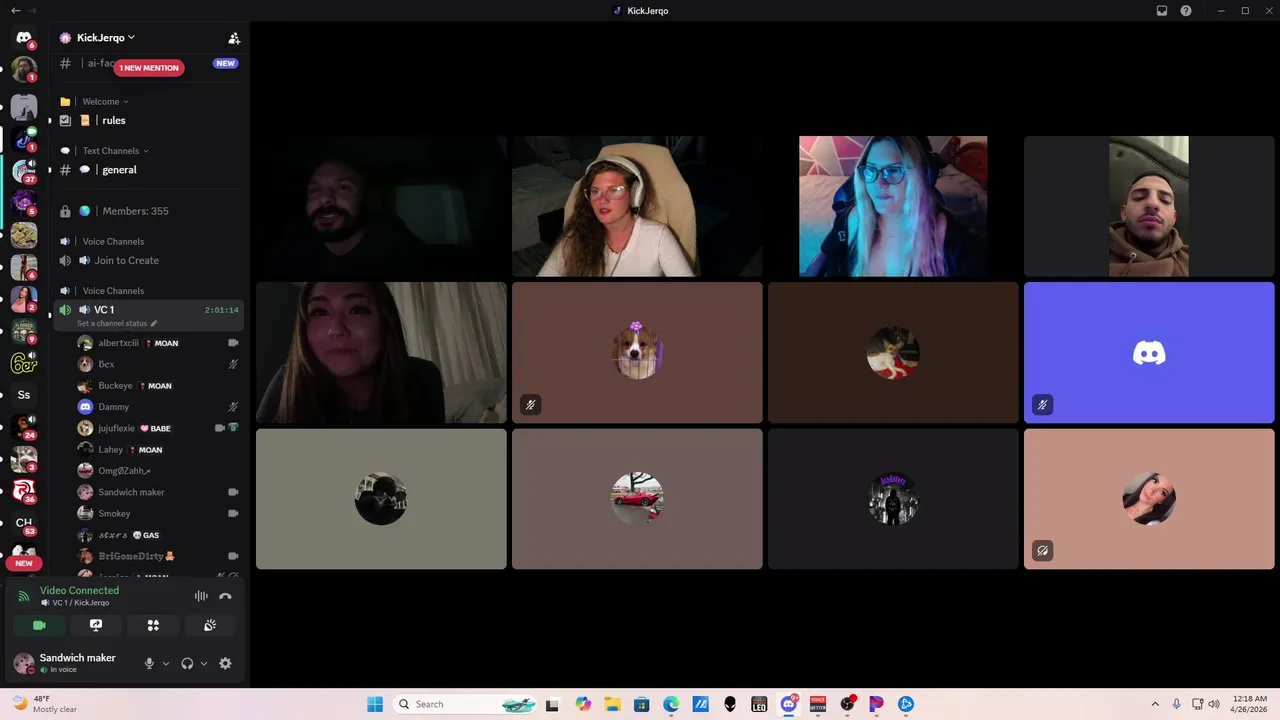The width and height of the screenshot is (1280, 720).
Task: Open the Inbox icon in title bar
Action: [1162, 11]
